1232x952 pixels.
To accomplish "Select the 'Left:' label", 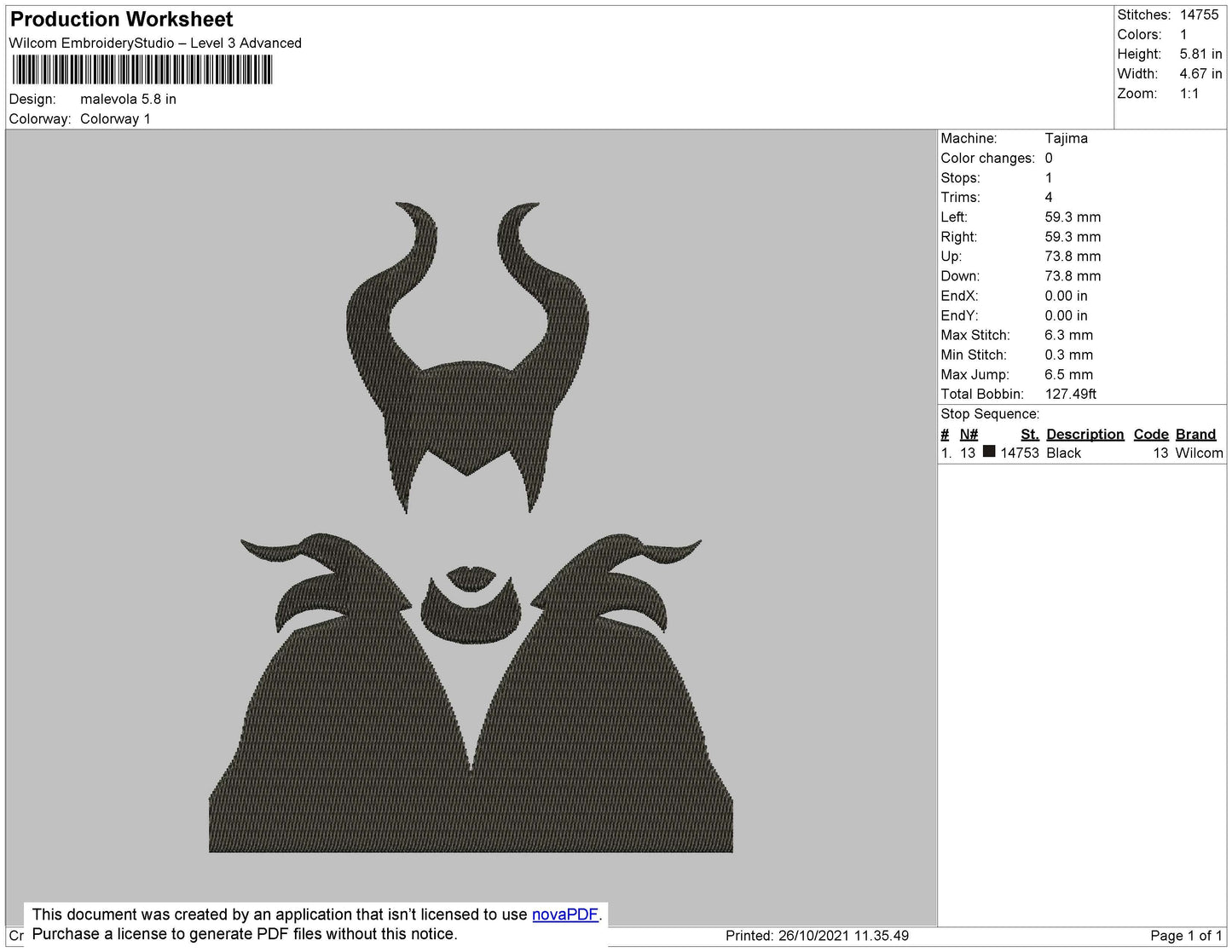I will tap(954, 216).
